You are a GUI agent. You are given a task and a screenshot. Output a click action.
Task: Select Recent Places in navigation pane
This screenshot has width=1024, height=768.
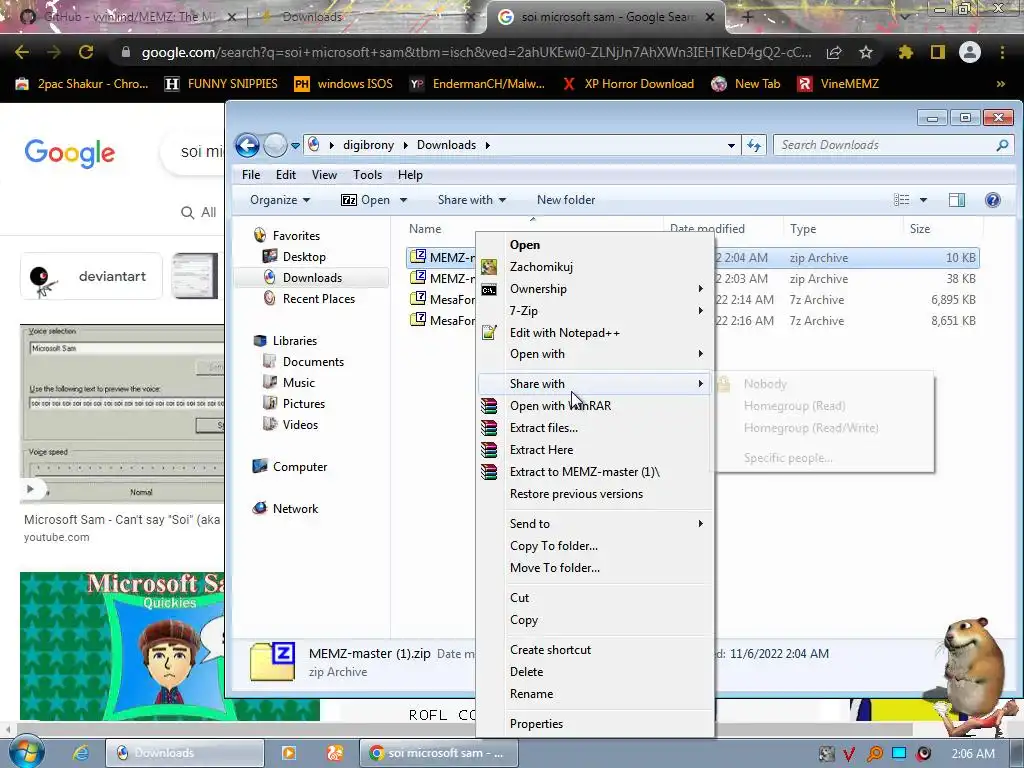(319, 298)
